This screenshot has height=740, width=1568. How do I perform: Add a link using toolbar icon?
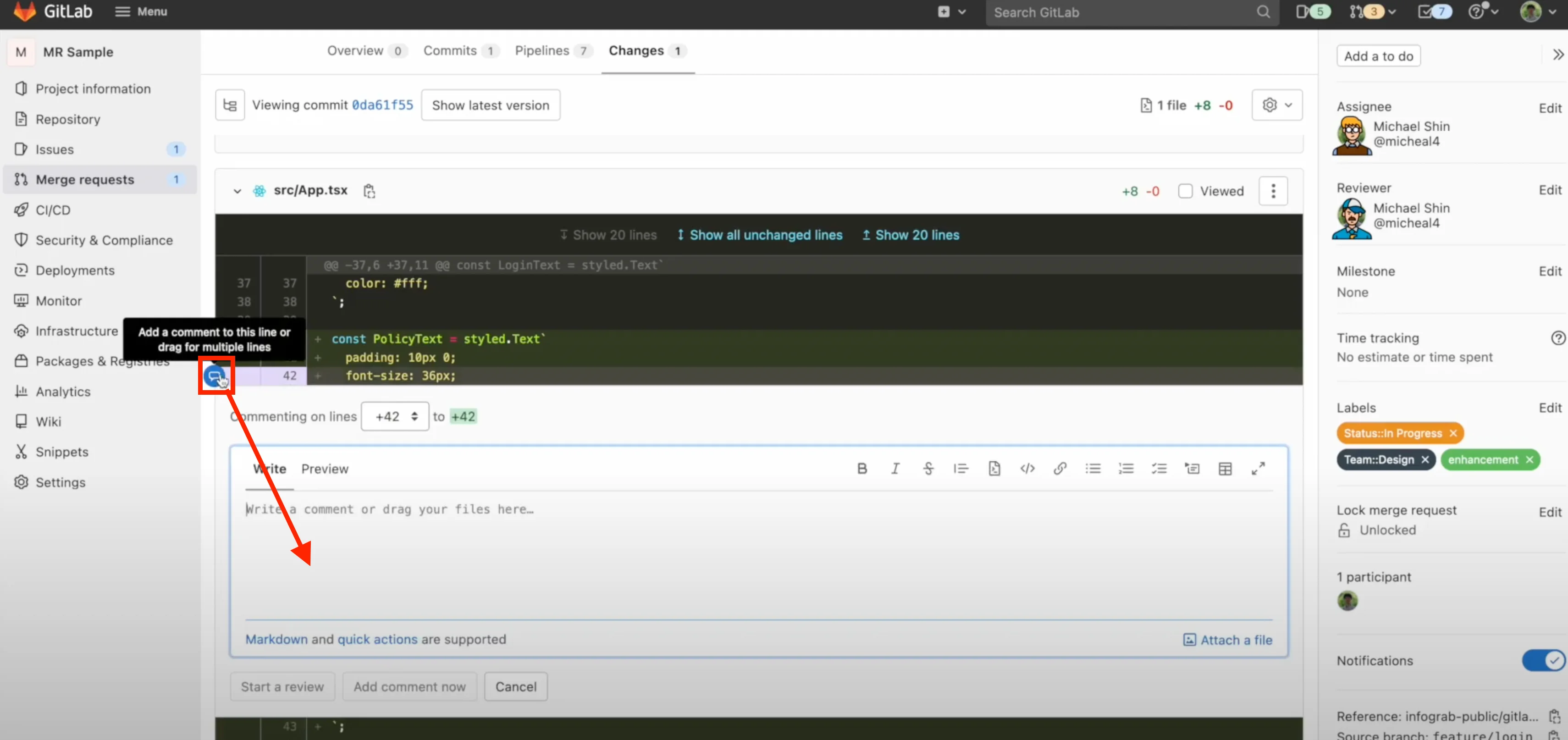coord(1060,469)
